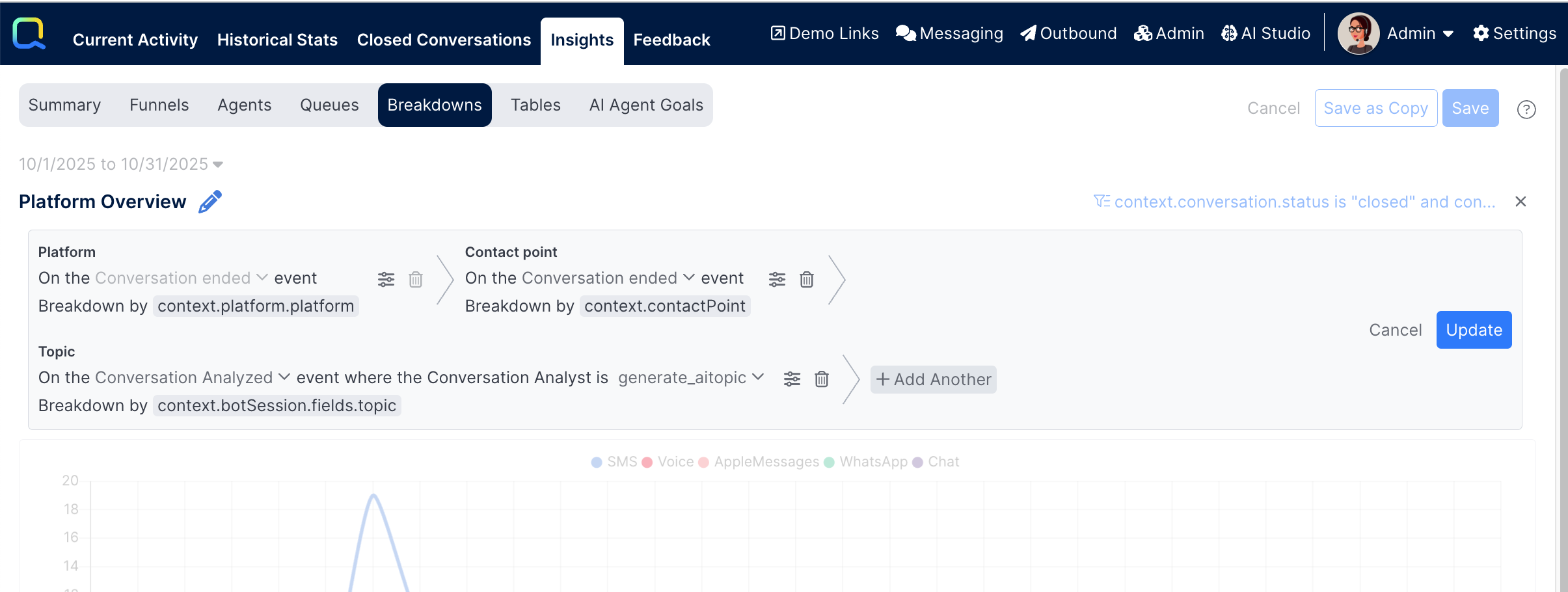This screenshot has width=1568, height=592.
Task: Open the Admin cubes menu item
Action: [x=1169, y=33]
